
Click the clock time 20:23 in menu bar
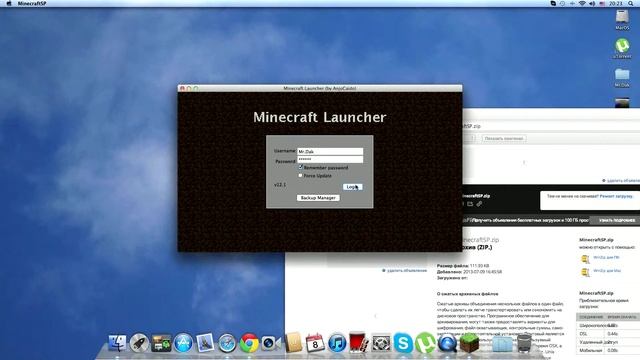pos(616,3)
